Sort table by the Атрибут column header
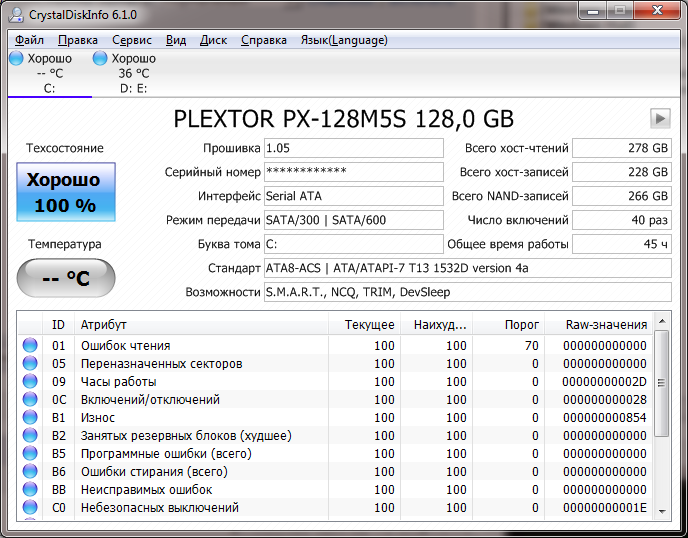The image size is (688, 538). point(201,325)
